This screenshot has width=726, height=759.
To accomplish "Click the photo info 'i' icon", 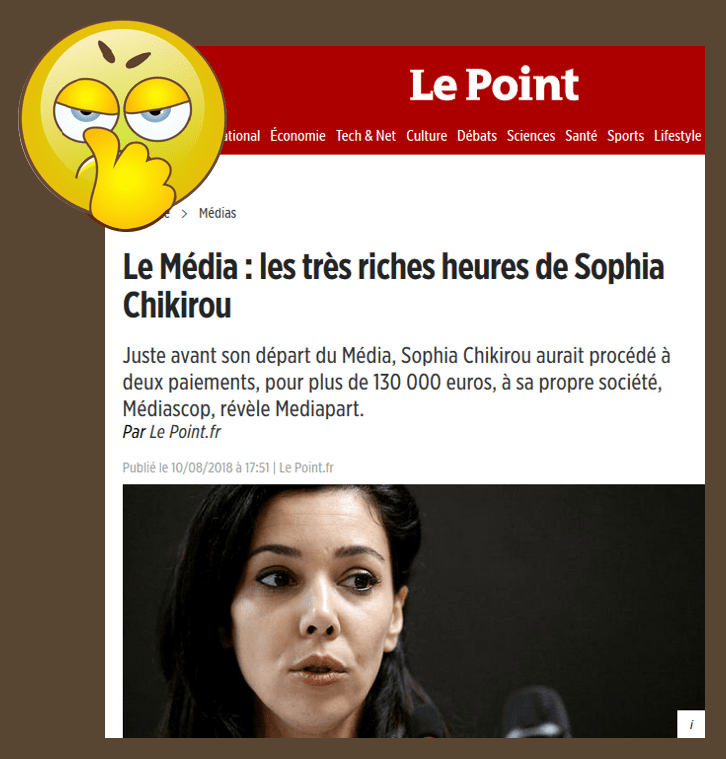I will pos(691,724).
